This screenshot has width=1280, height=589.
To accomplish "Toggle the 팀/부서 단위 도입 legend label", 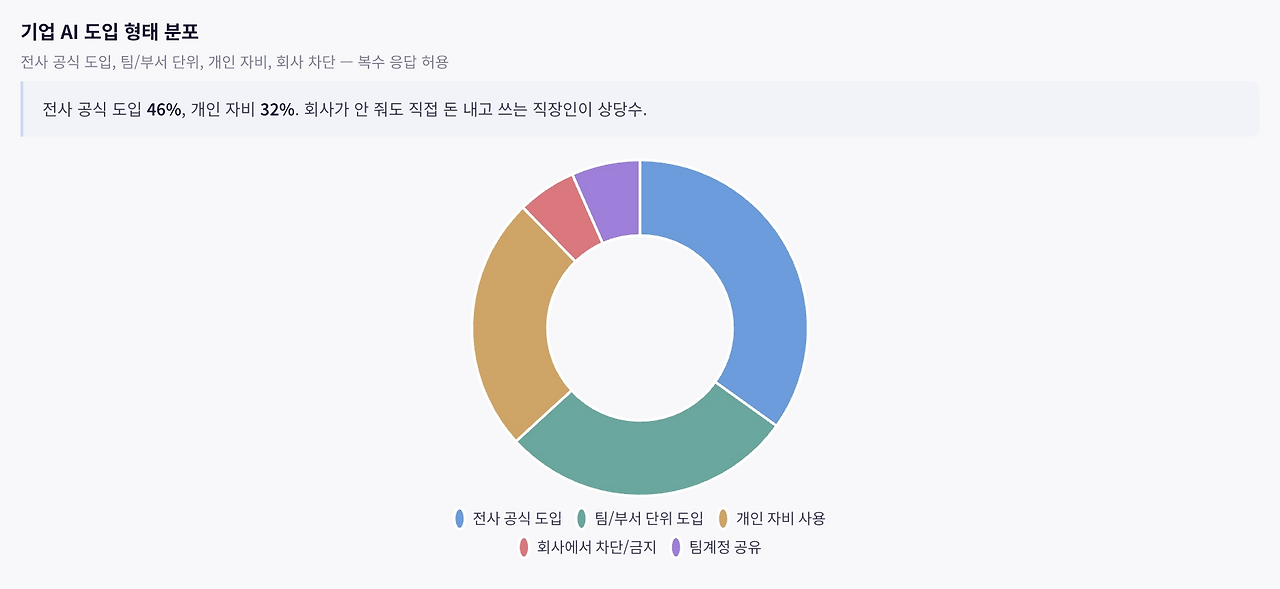I will (x=649, y=518).
